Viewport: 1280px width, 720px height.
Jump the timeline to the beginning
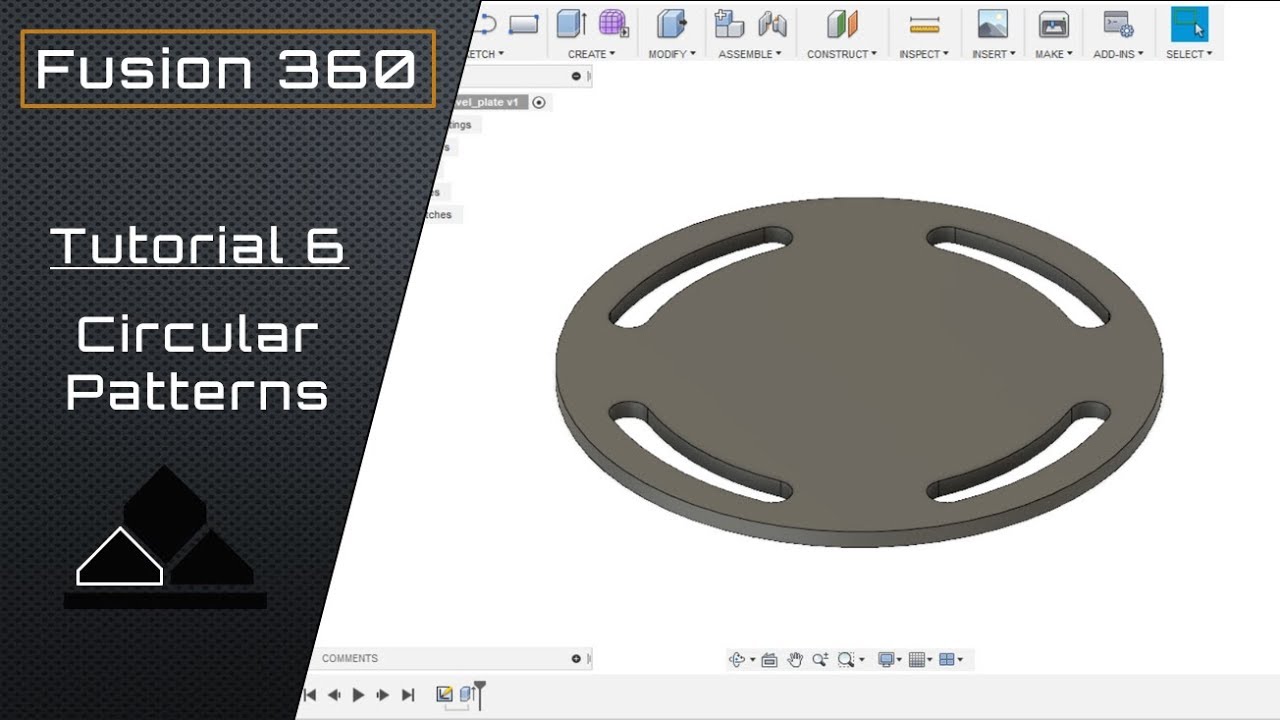coord(310,694)
